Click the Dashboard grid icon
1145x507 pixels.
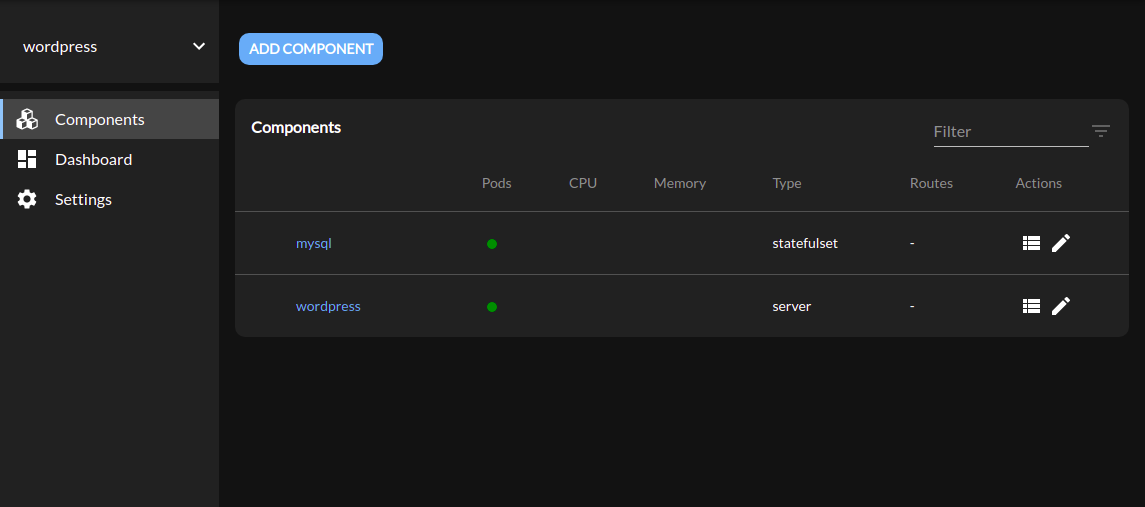tap(27, 159)
